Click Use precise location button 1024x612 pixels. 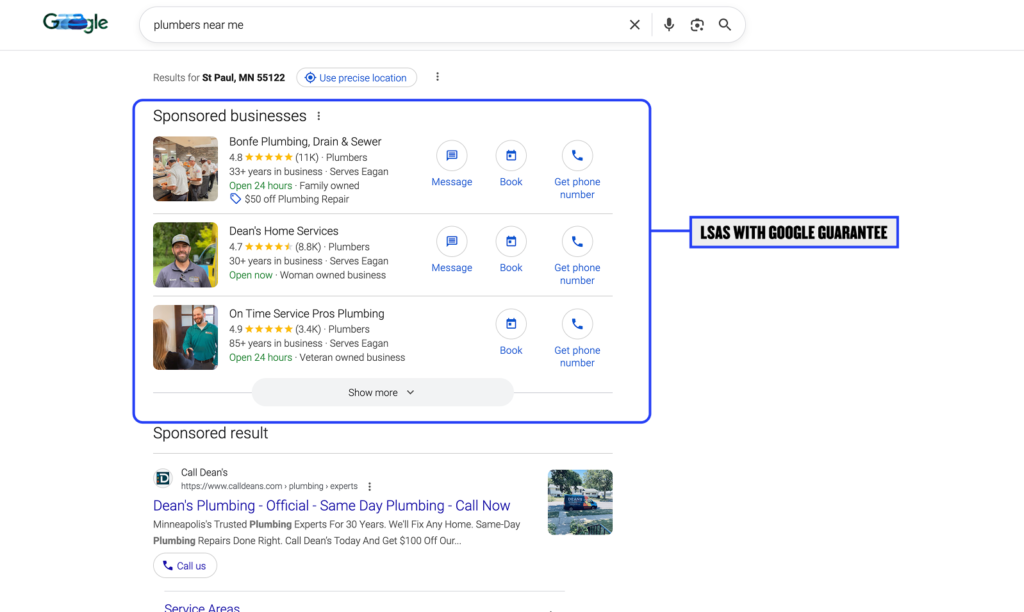(357, 78)
